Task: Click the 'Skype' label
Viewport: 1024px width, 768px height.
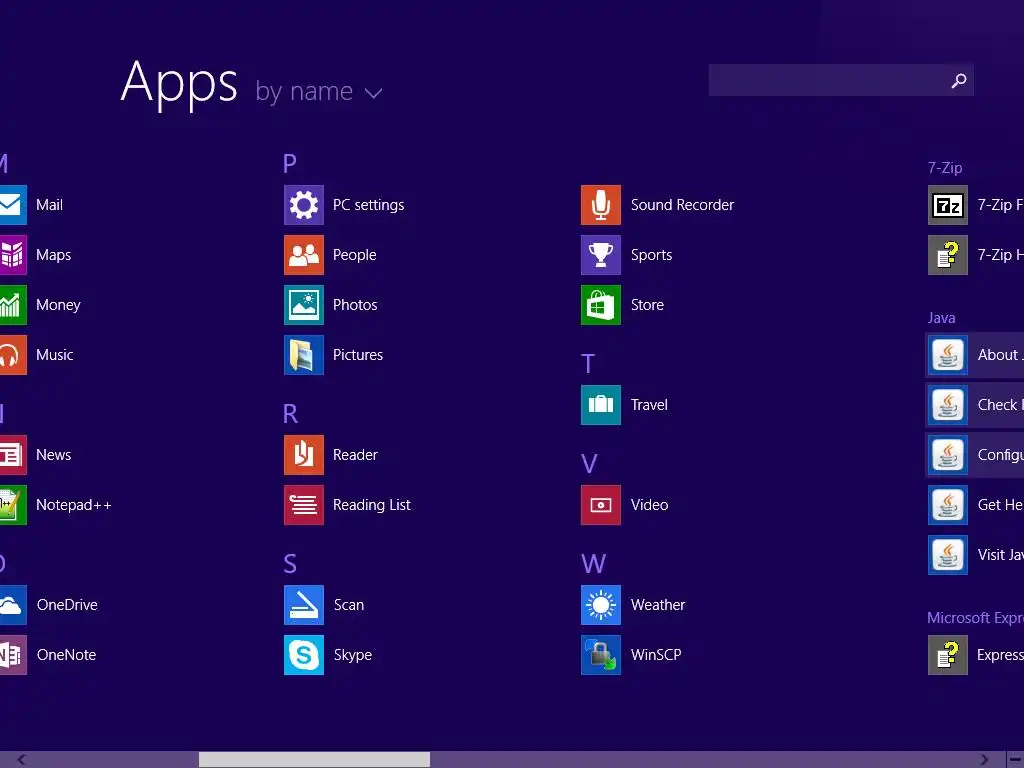Action: [x=353, y=655]
